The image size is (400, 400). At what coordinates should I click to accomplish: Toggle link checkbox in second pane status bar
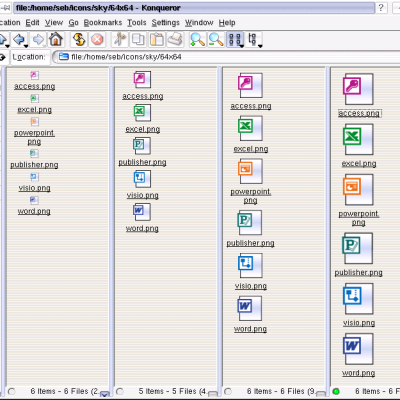[x=212, y=394]
